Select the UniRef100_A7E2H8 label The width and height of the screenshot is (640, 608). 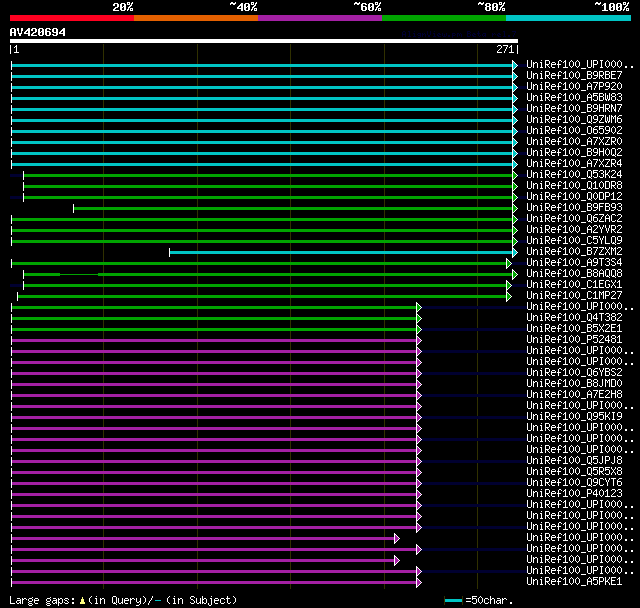click(x=574, y=395)
